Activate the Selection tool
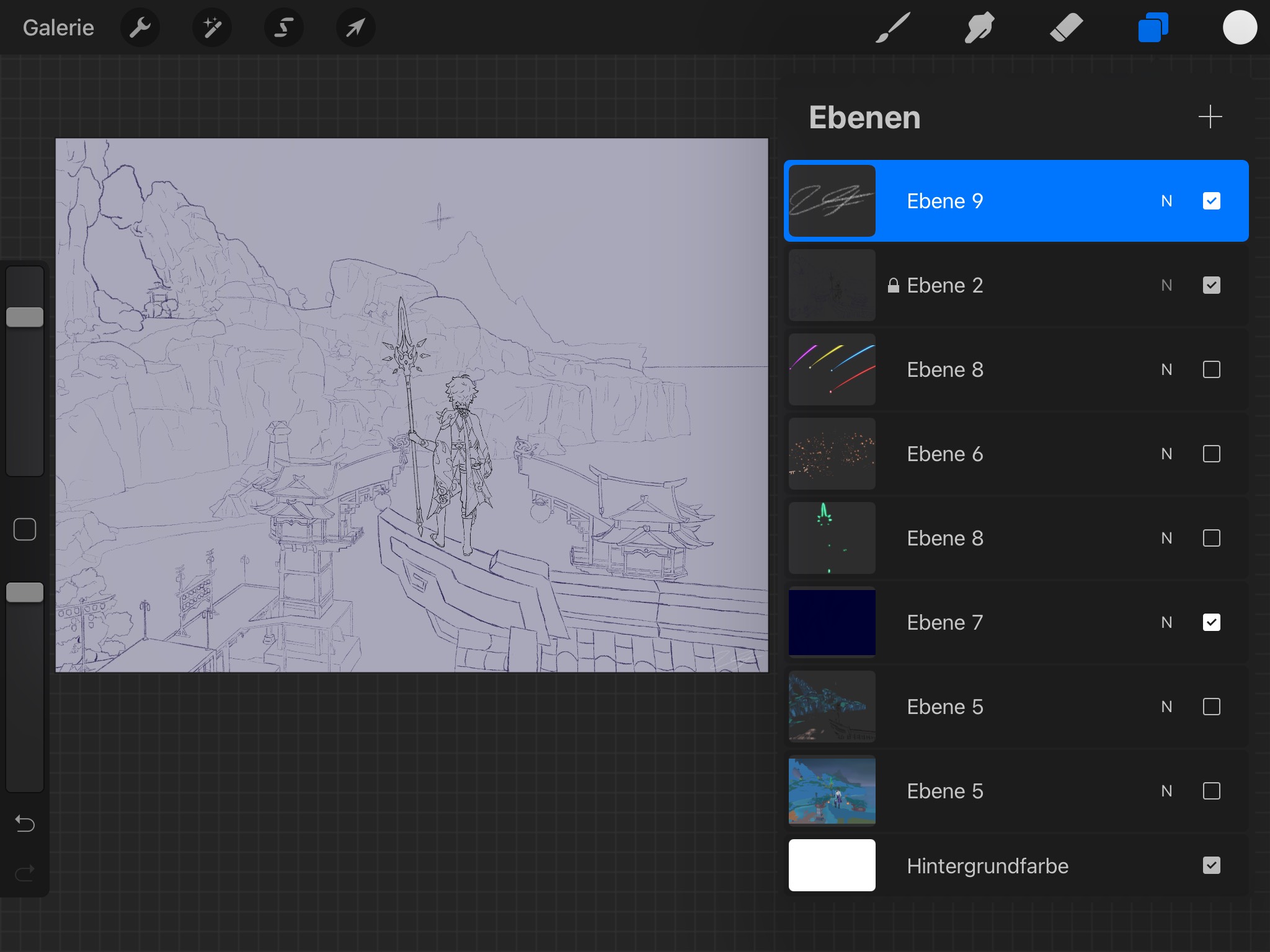The width and height of the screenshot is (1270, 952). coord(284,27)
